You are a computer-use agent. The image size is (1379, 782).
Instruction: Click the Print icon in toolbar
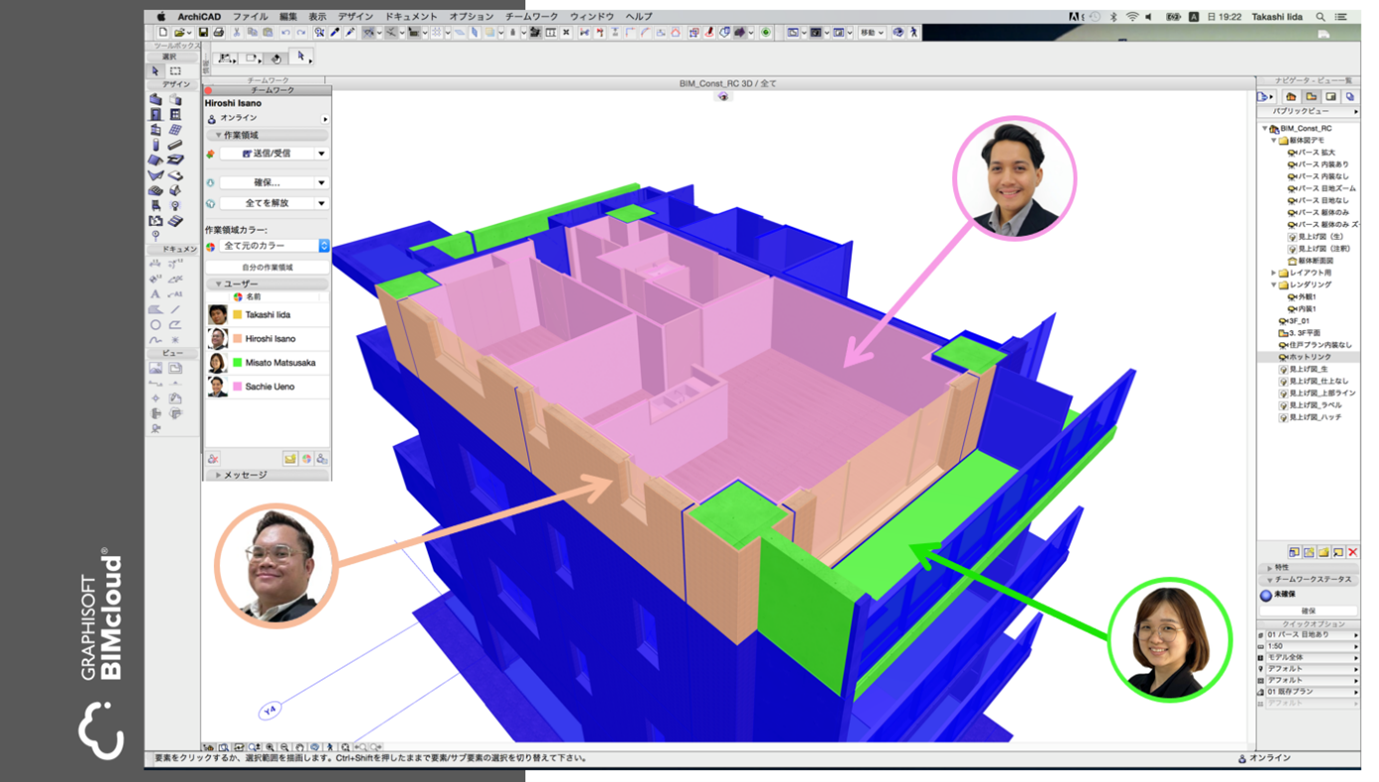point(218,33)
